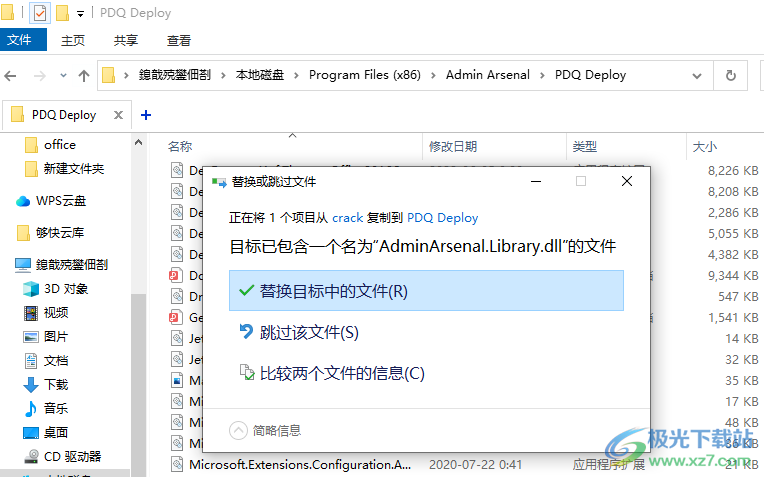Go up one folder level
Image resolution: width=764 pixels, height=477 pixels.
coord(84,76)
